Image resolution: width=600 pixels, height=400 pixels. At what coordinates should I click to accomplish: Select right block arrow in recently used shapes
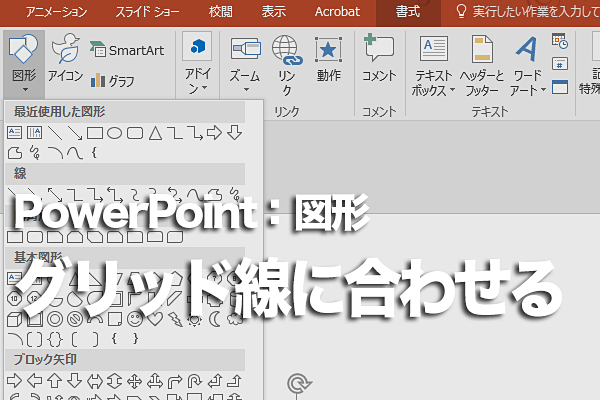pyautogui.click(x=214, y=133)
